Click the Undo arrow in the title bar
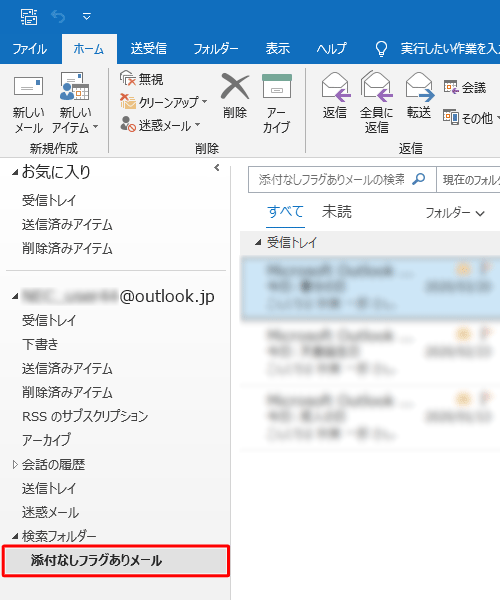The width and height of the screenshot is (500, 600). [x=58, y=16]
